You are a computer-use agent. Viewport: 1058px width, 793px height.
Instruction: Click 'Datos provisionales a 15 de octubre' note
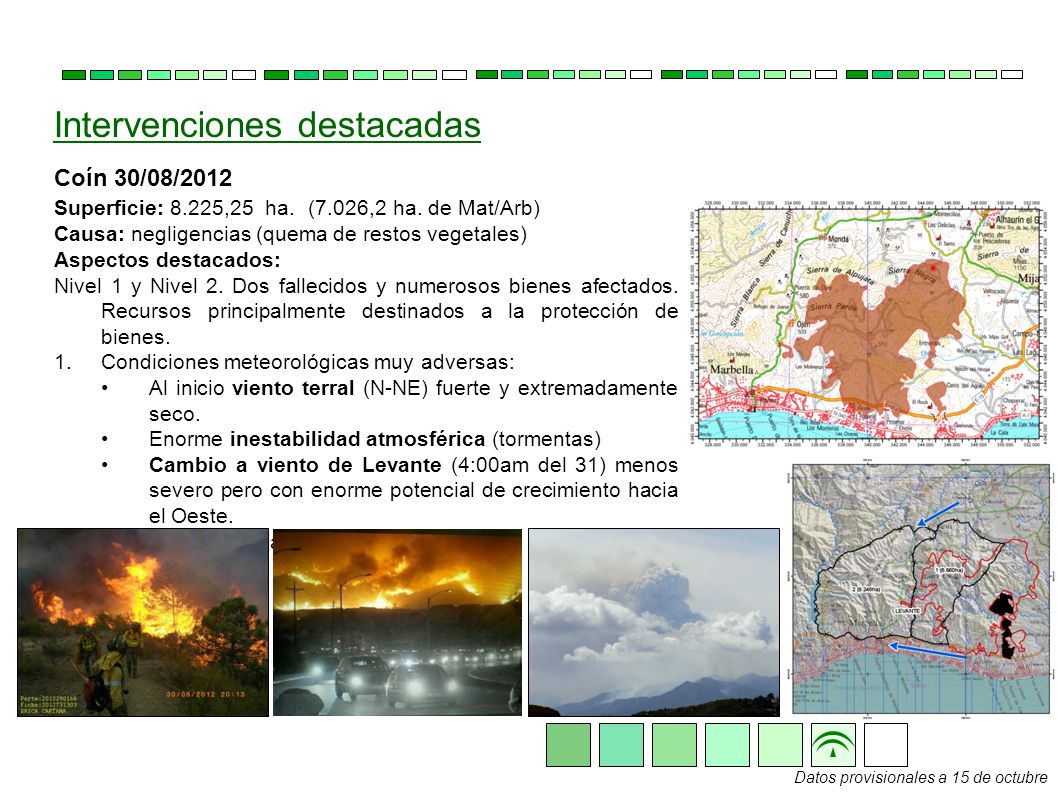(x=920, y=777)
